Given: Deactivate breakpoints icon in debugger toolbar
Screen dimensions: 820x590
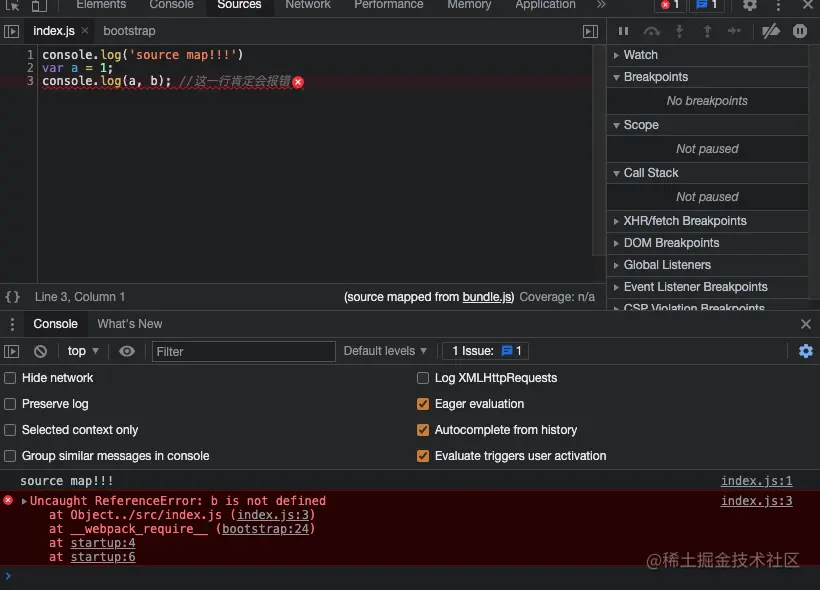Looking at the screenshot, I should click(x=771, y=31).
